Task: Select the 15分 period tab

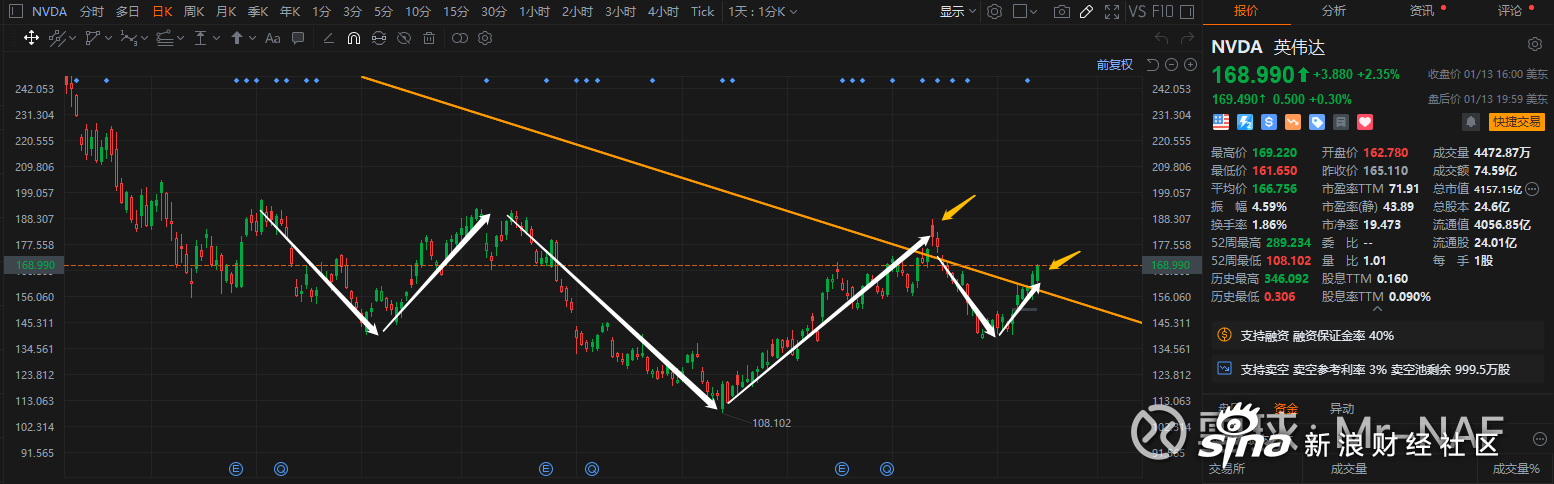Action: click(455, 12)
